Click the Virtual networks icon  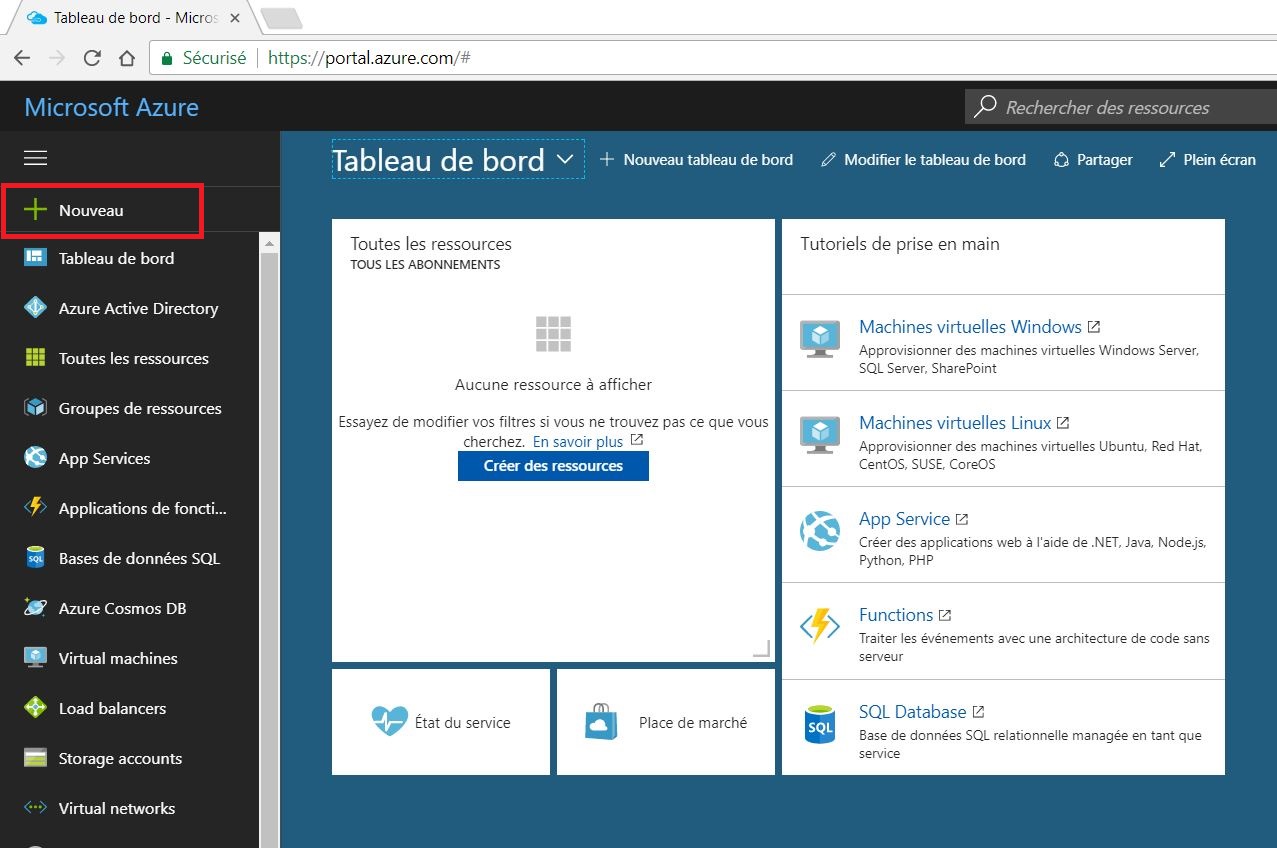pos(35,808)
